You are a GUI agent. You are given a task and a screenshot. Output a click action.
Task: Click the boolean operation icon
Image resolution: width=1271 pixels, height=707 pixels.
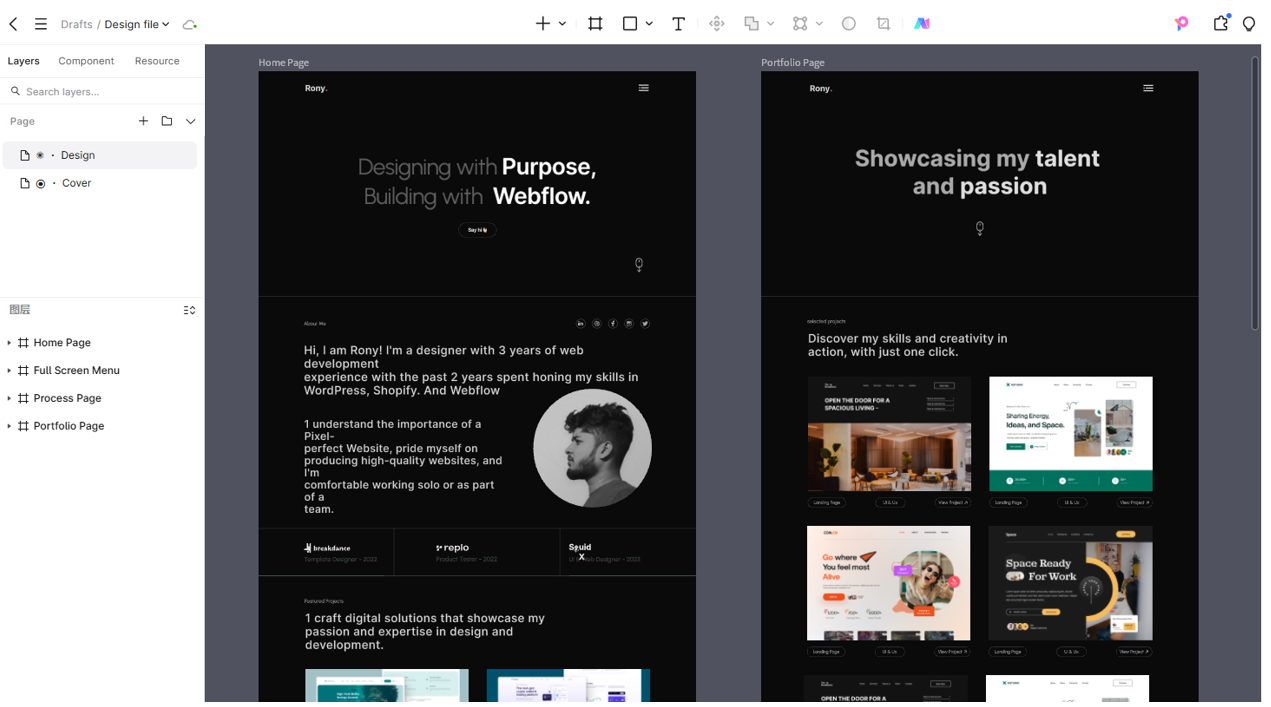click(x=751, y=23)
